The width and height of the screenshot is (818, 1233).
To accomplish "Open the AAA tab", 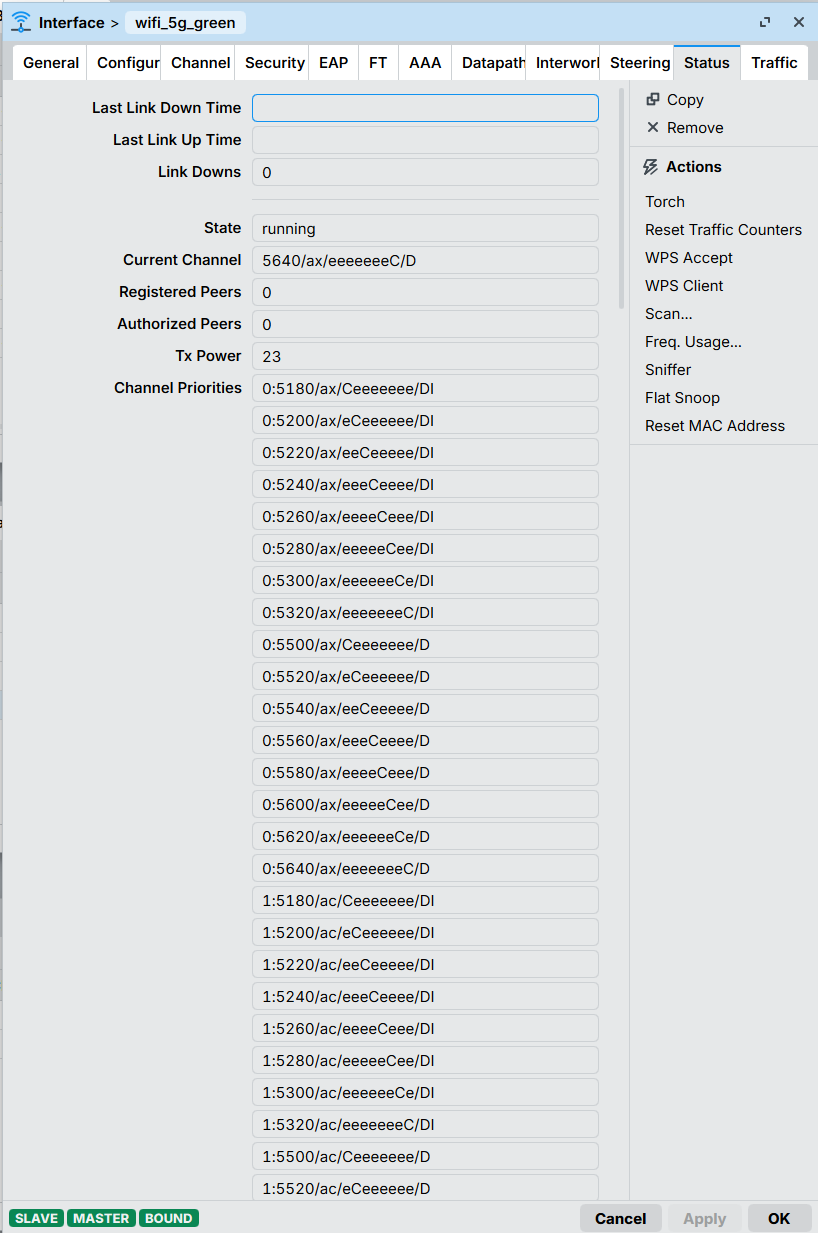I will [x=425, y=62].
